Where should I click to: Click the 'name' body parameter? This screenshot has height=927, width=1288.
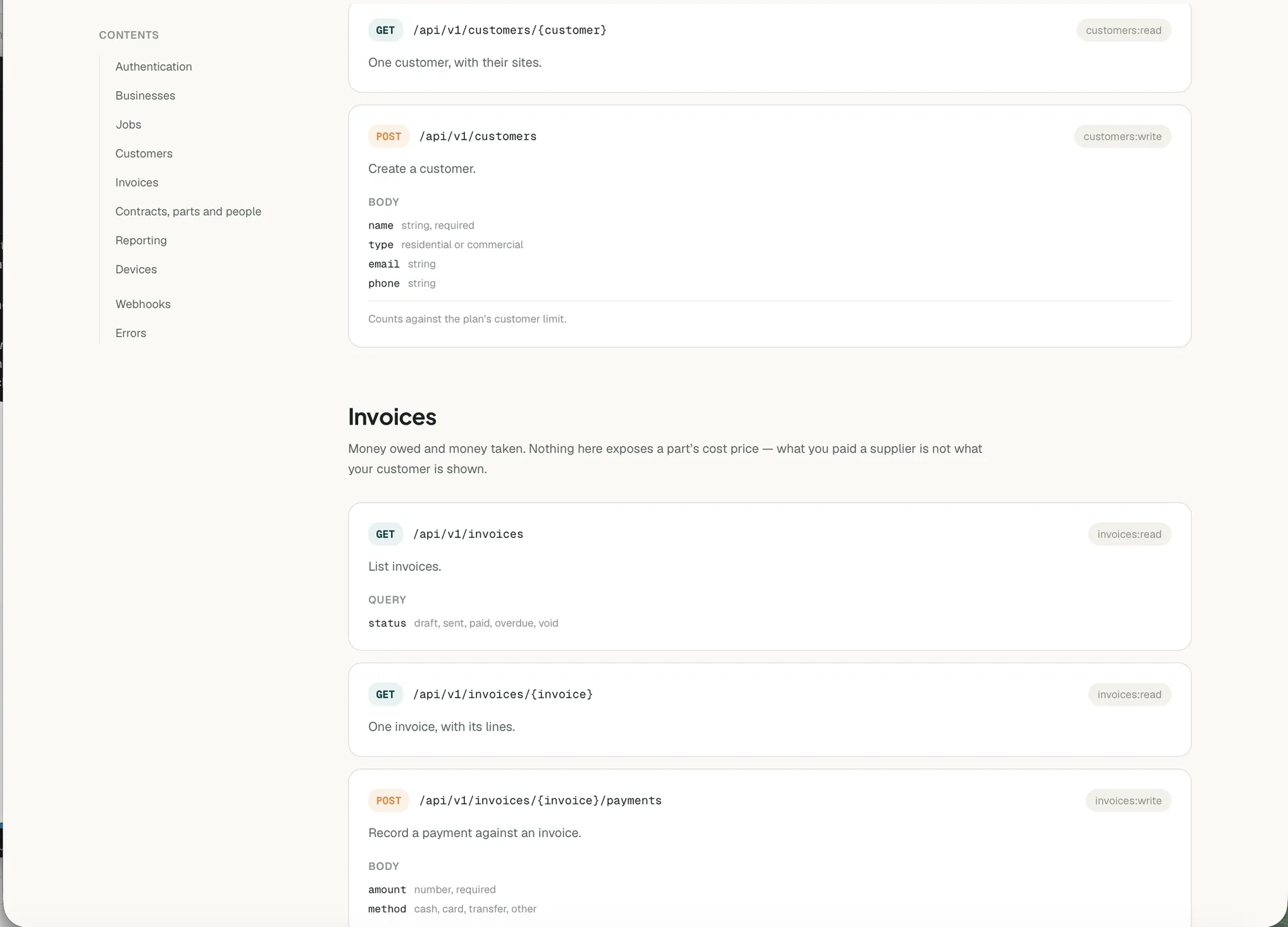380,225
